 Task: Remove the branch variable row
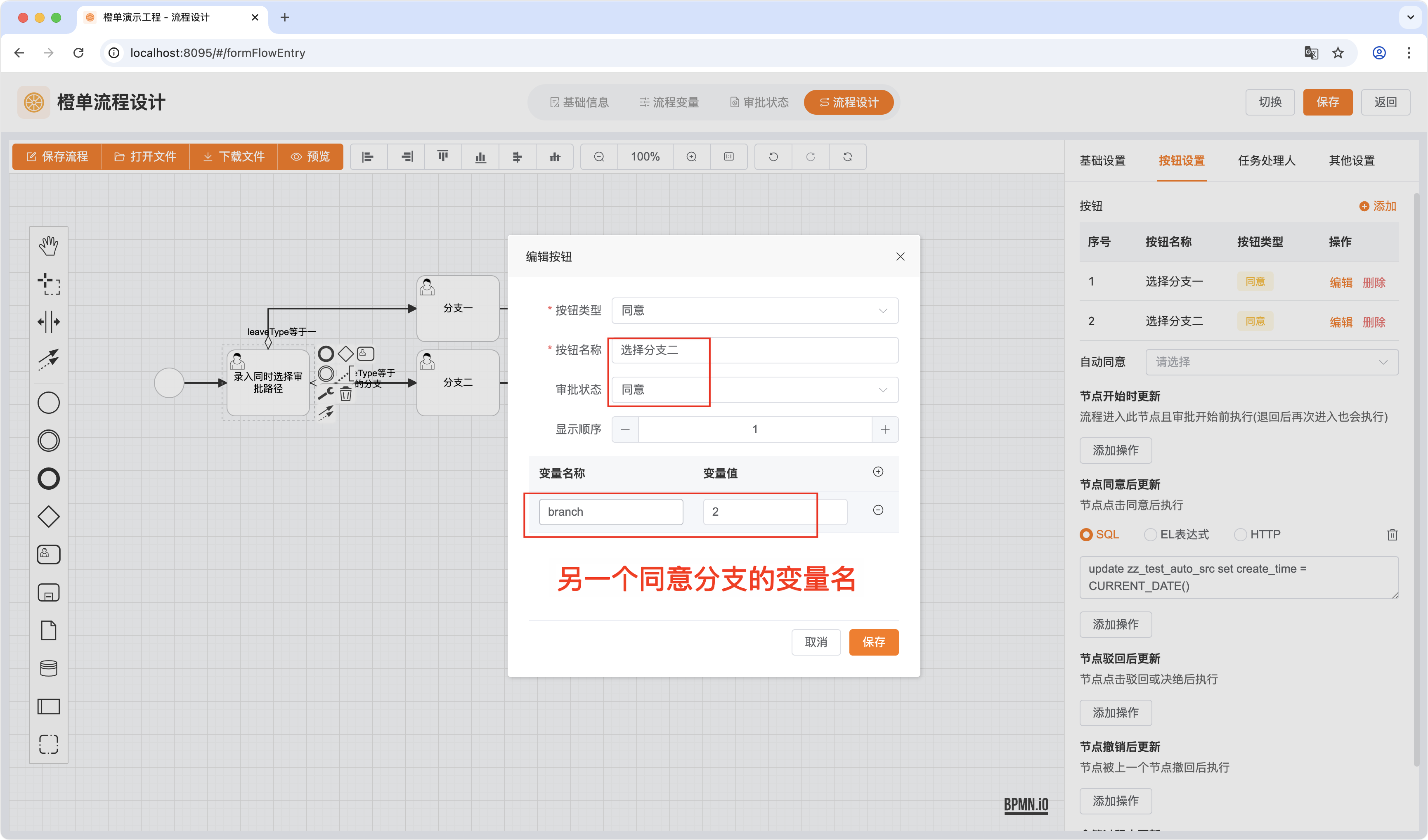click(x=878, y=510)
